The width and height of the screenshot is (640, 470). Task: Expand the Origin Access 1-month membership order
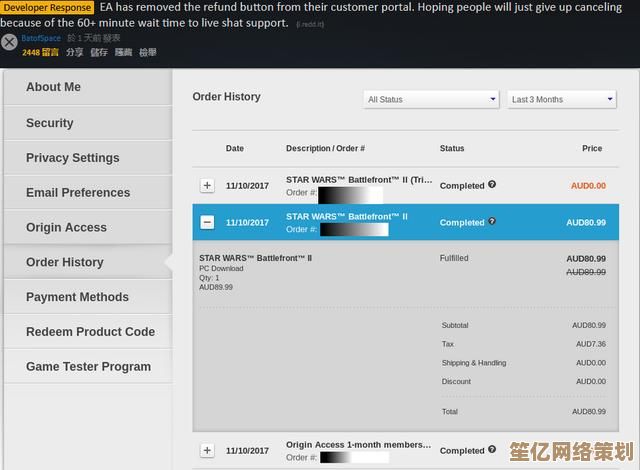207,450
